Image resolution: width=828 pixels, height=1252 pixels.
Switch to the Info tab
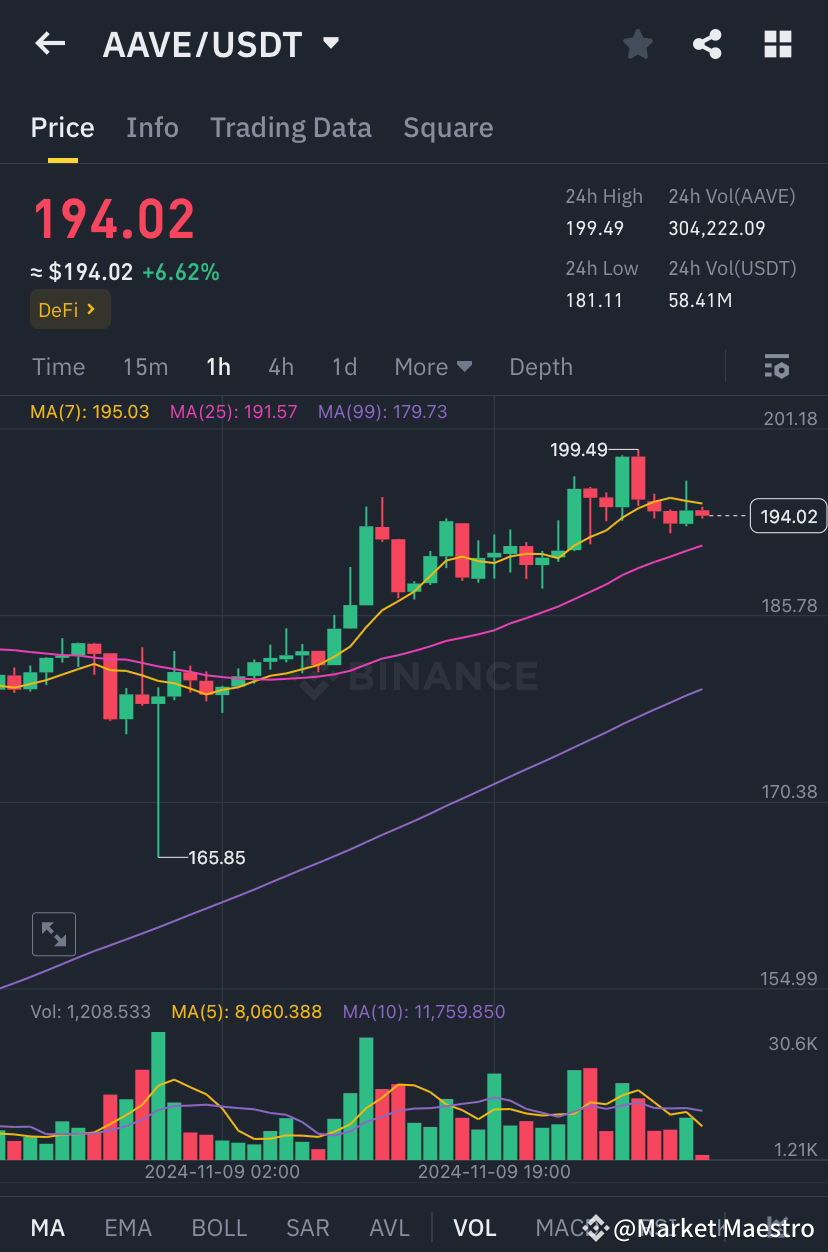pos(152,127)
